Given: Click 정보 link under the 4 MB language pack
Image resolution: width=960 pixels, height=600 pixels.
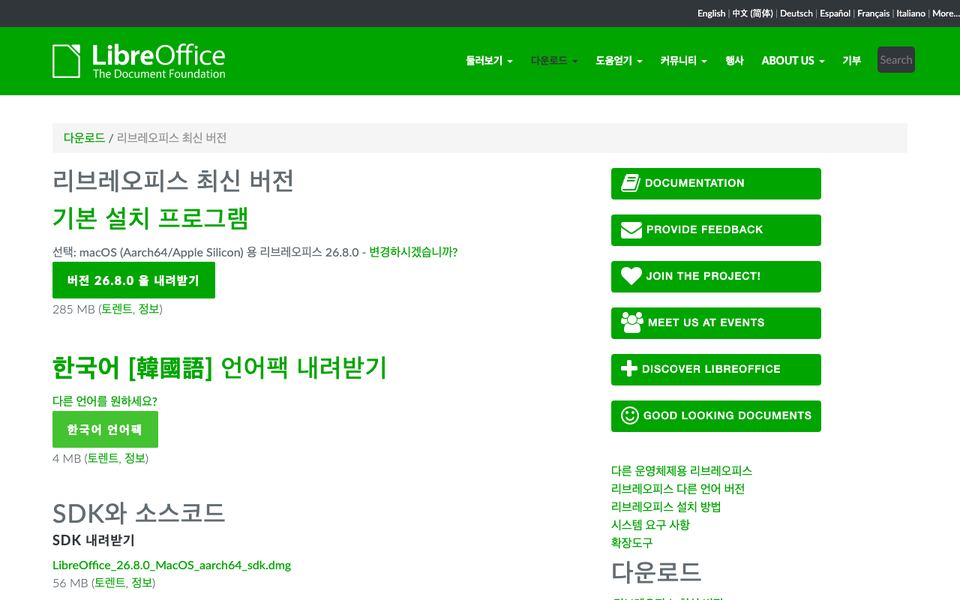Looking at the screenshot, I should click(x=135, y=458).
